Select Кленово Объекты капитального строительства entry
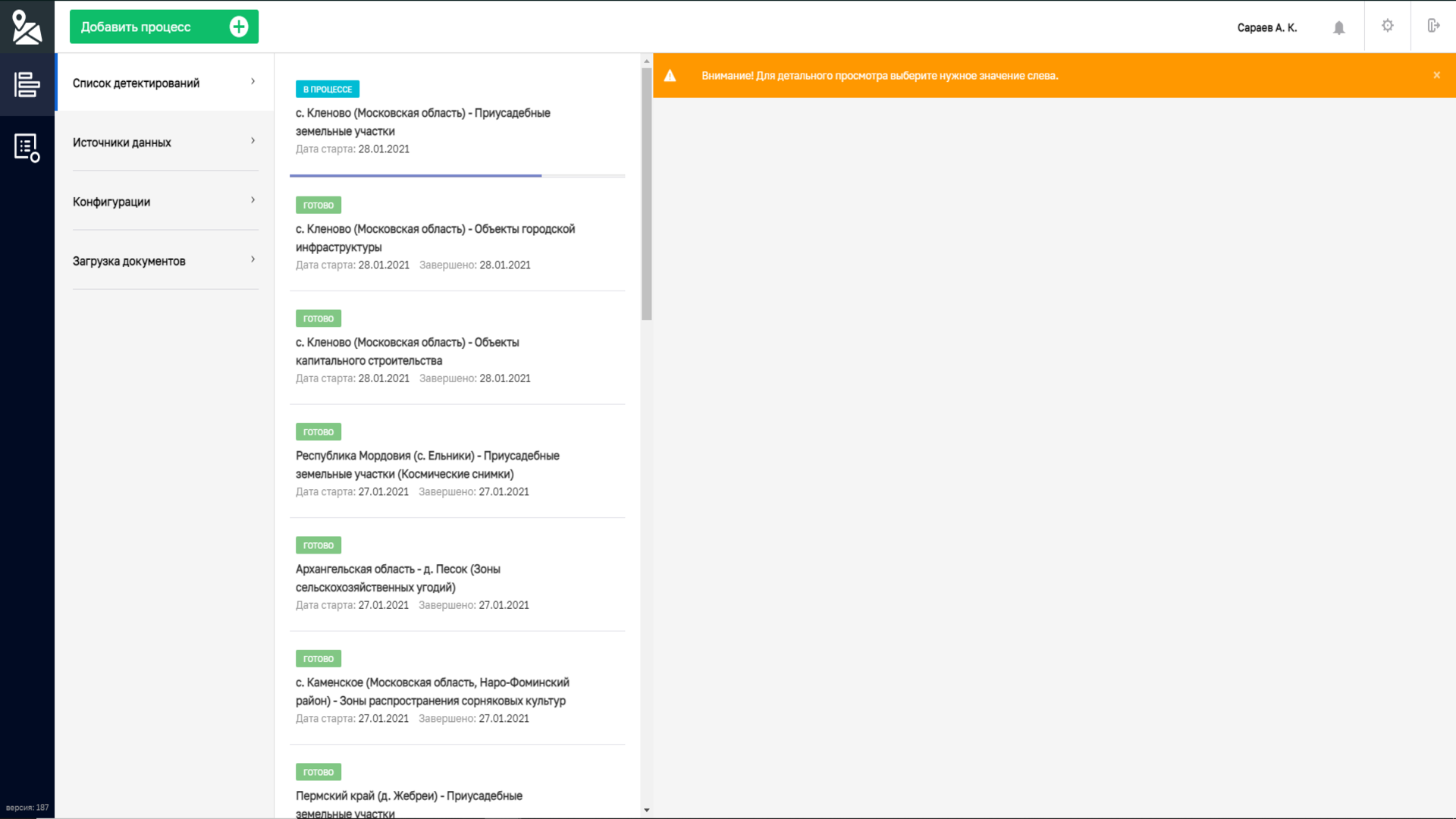Viewport: 1456px width, 819px height. click(457, 349)
